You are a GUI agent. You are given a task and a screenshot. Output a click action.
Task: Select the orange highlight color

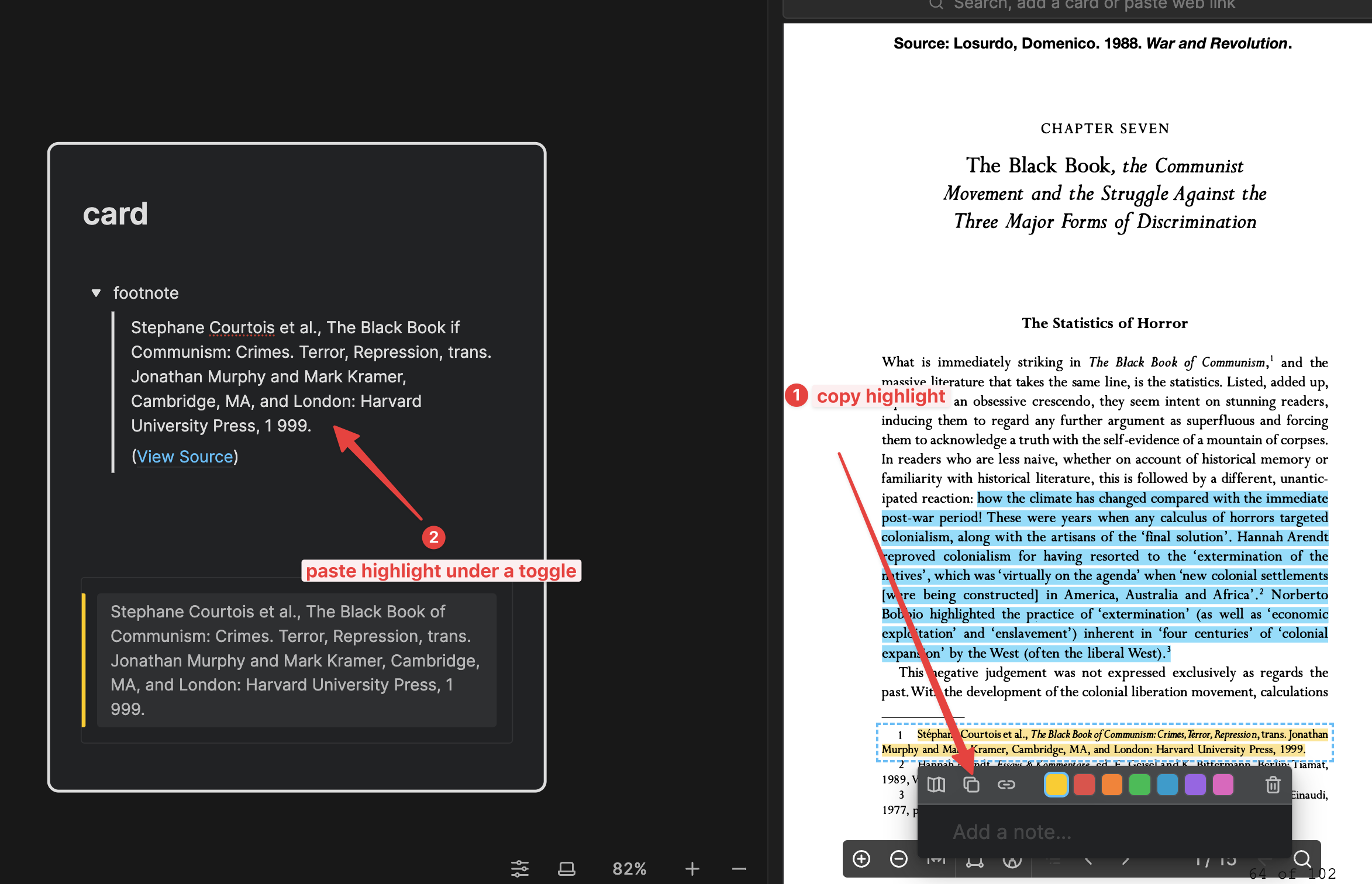(1112, 785)
